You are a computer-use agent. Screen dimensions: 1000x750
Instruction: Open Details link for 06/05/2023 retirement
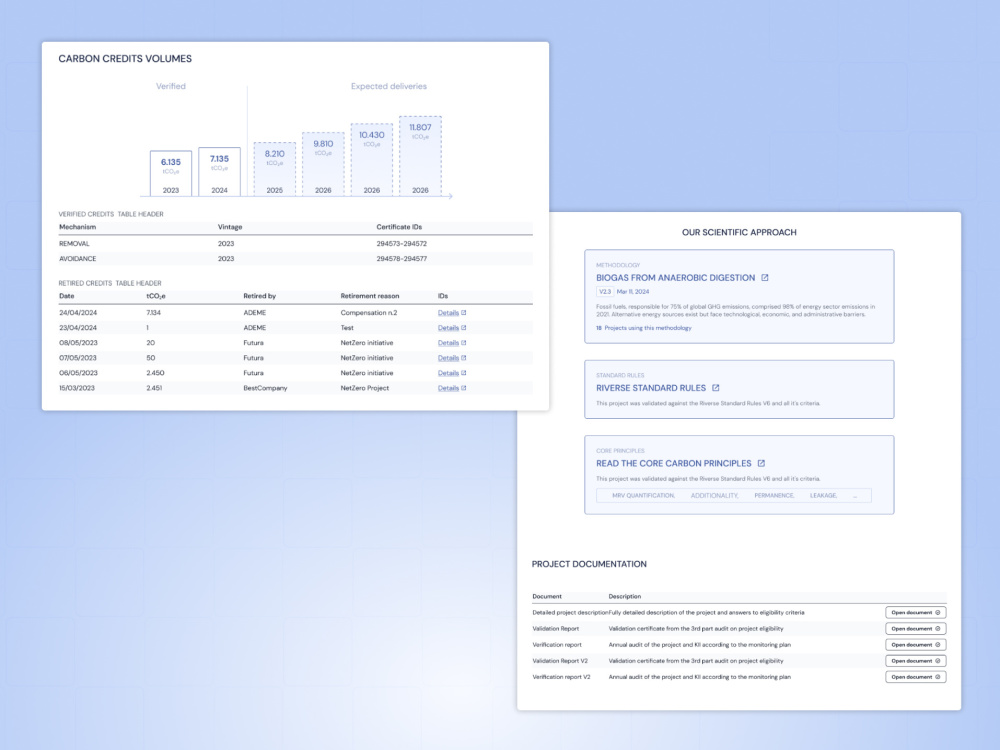point(452,373)
